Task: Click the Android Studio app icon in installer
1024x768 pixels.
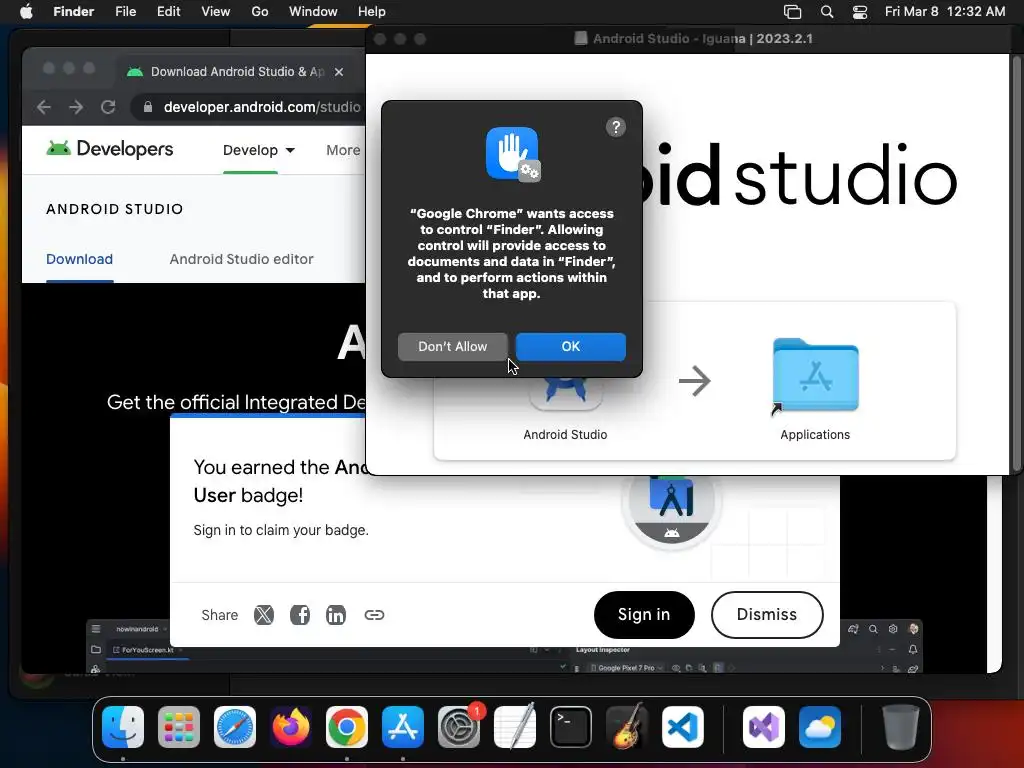Action: pos(566,394)
